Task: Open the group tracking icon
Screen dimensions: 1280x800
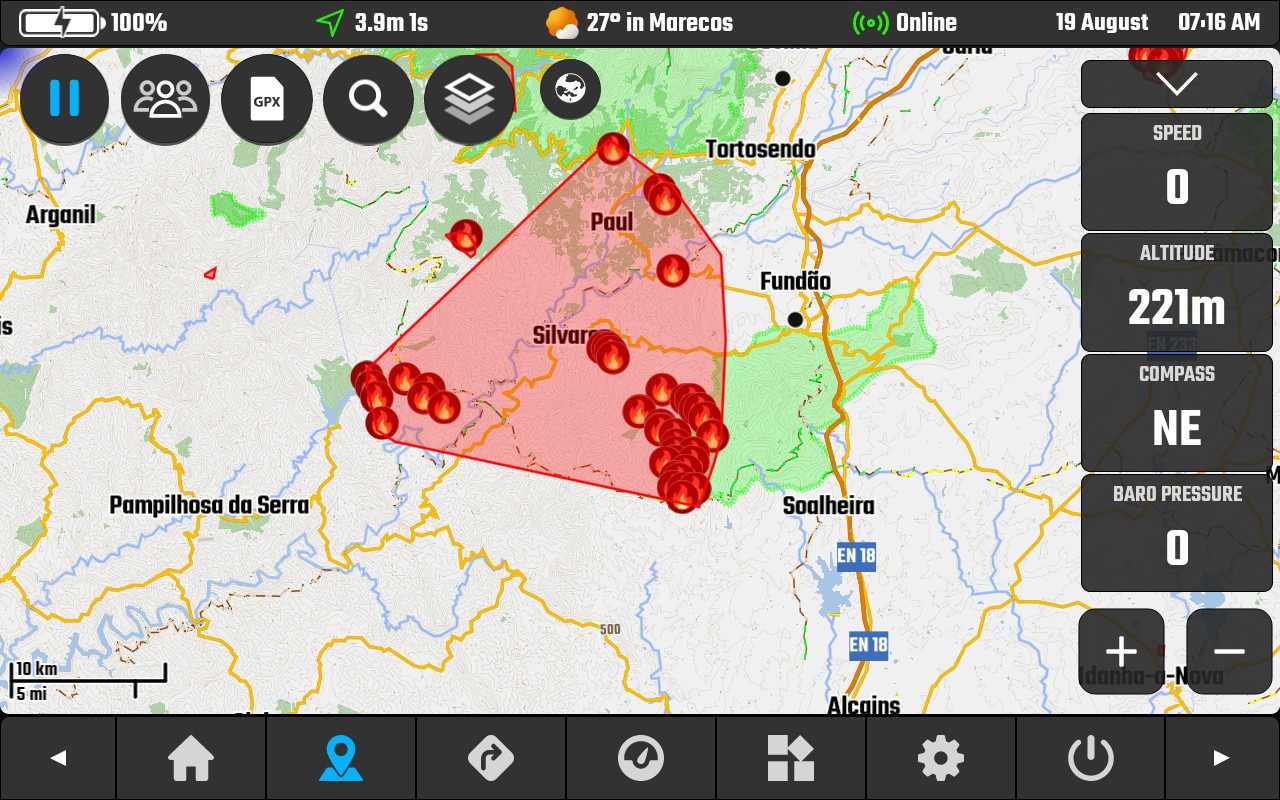Action: point(165,100)
